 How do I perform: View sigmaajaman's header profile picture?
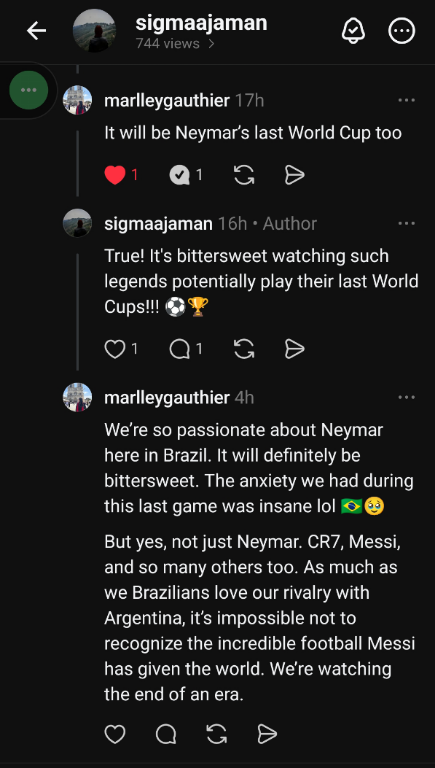pyautogui.click(x=95, y=31)
